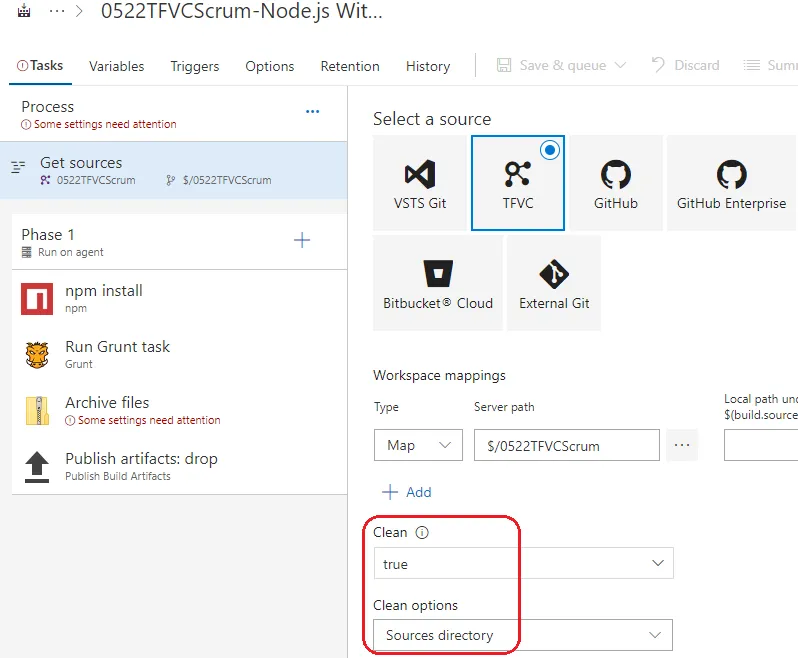Open Process more options ellipsis
The image size is (798, 658).
312,111
